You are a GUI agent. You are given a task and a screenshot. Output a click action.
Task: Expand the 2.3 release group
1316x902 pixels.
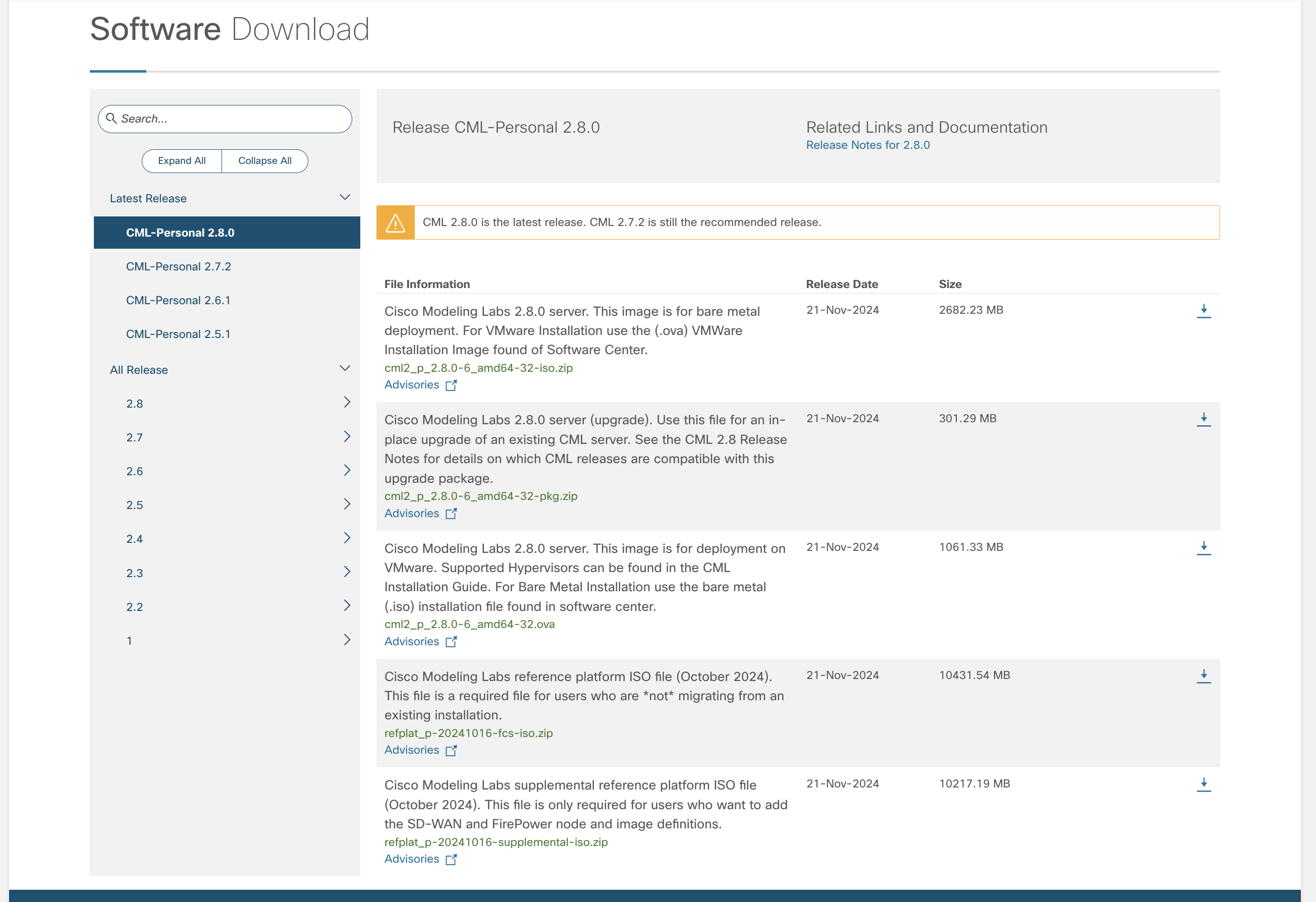click(x=347, y=572)
